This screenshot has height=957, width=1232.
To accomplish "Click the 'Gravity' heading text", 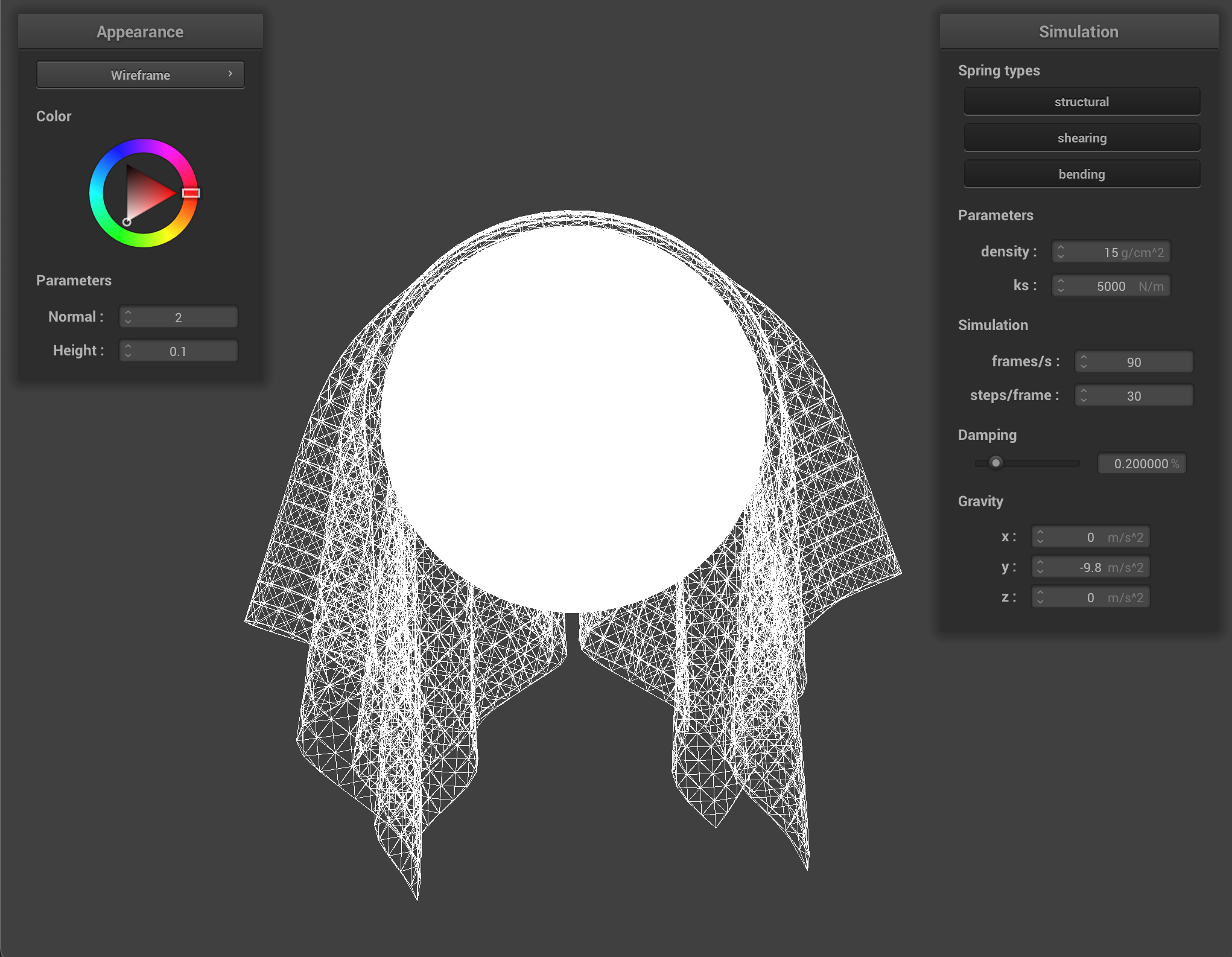I will [x=980, y=501].
